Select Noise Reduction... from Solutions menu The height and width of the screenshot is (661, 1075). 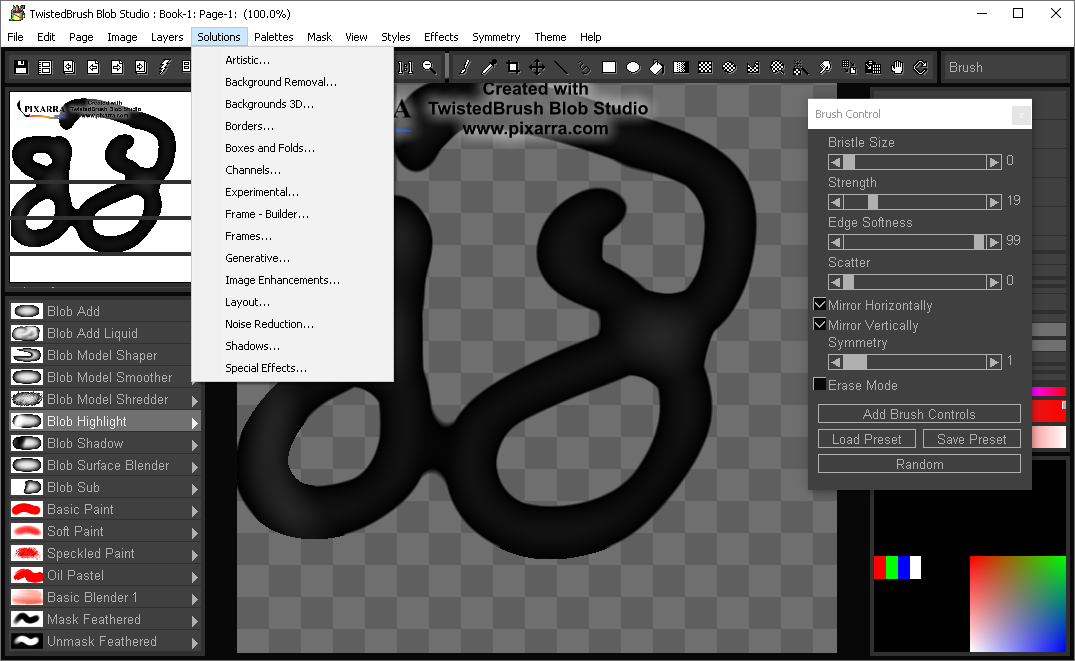coord(292,324)
